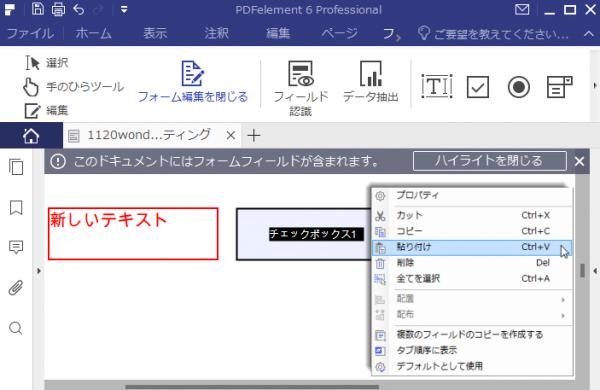The height and width of the screenshot is (390, 600).
Task: Open a new tab with plus button
Action: click(254, 135)
